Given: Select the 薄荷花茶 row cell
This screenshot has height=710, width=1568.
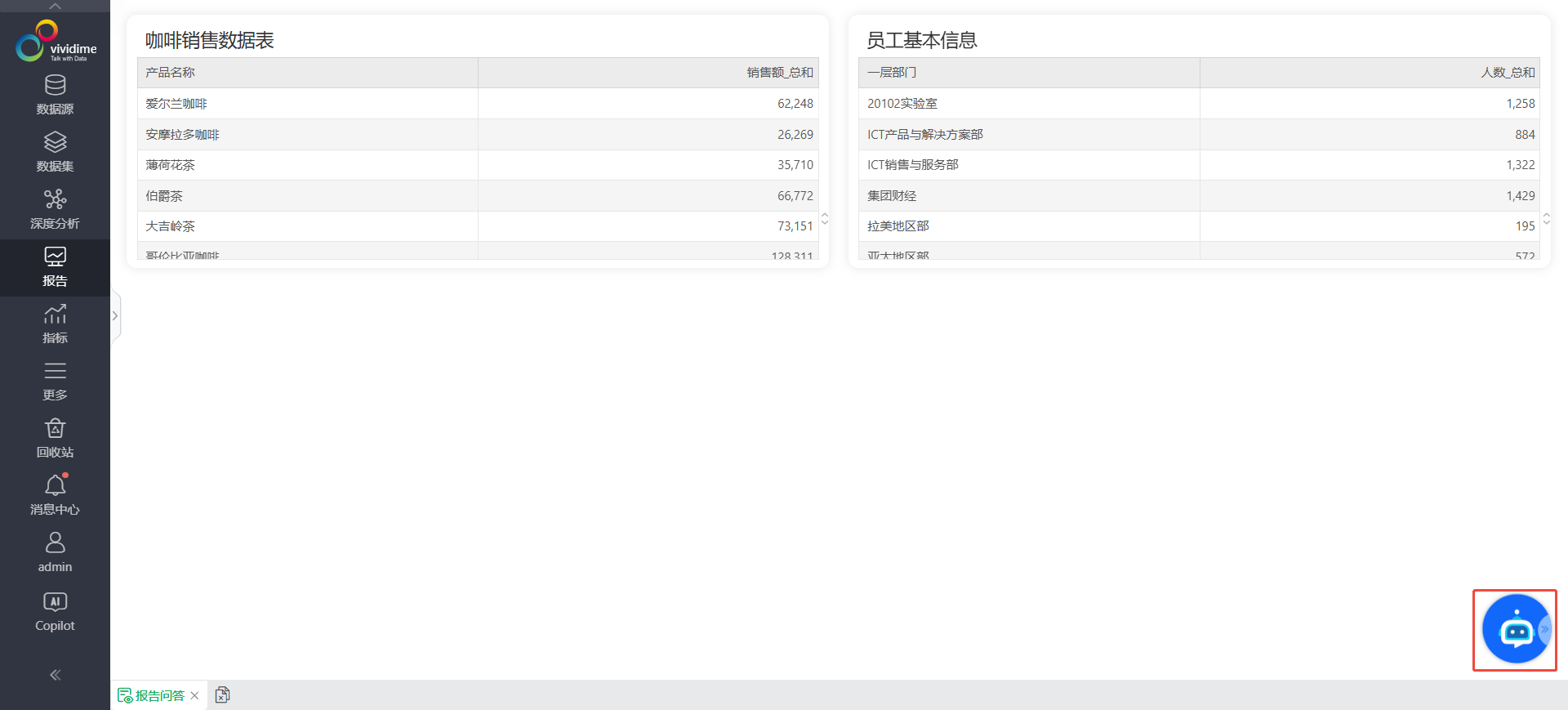Looking at the screenshot, I should (x=308, y=165).
